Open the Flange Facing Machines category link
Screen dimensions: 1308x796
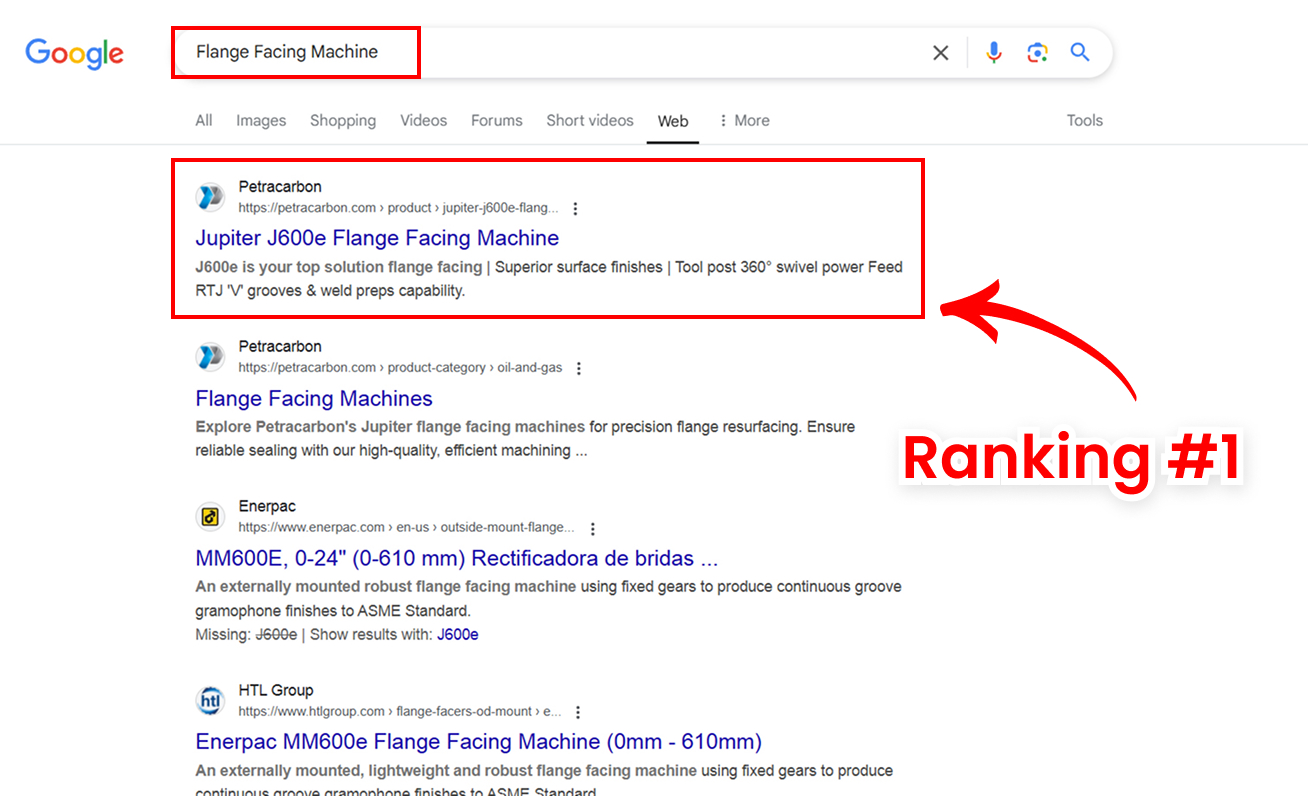pyautogui.click(x=314, y=399)
